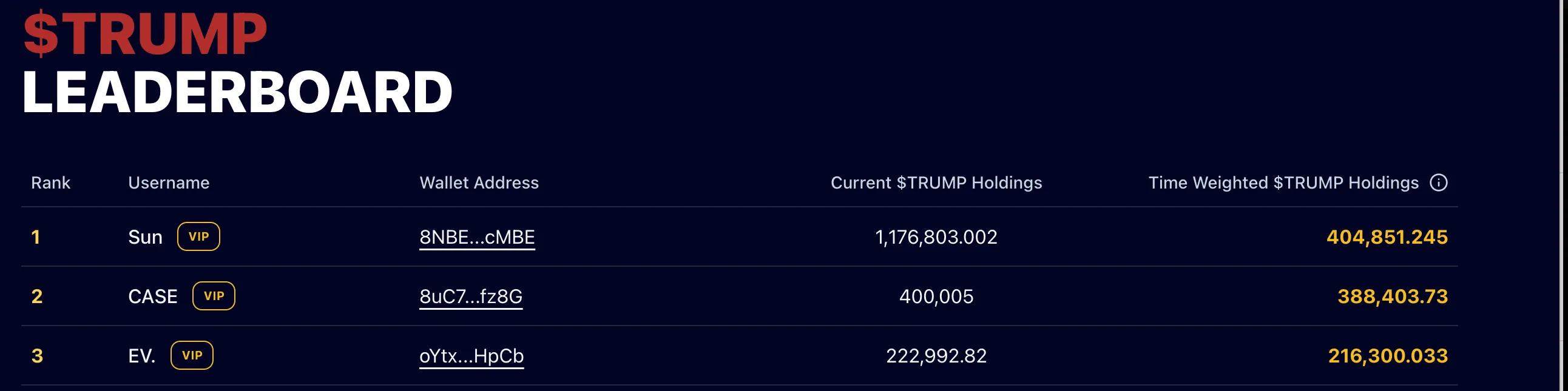This screenshot has height=391, width=1568.
Task: Select the username Sun
Action: tap(146, 237)
